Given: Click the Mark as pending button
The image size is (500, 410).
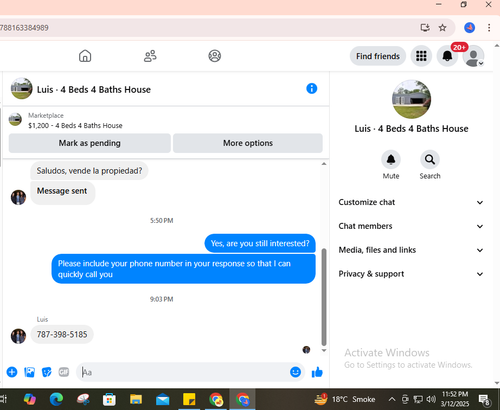Looking at the screenshot, I should click(90, 143).
